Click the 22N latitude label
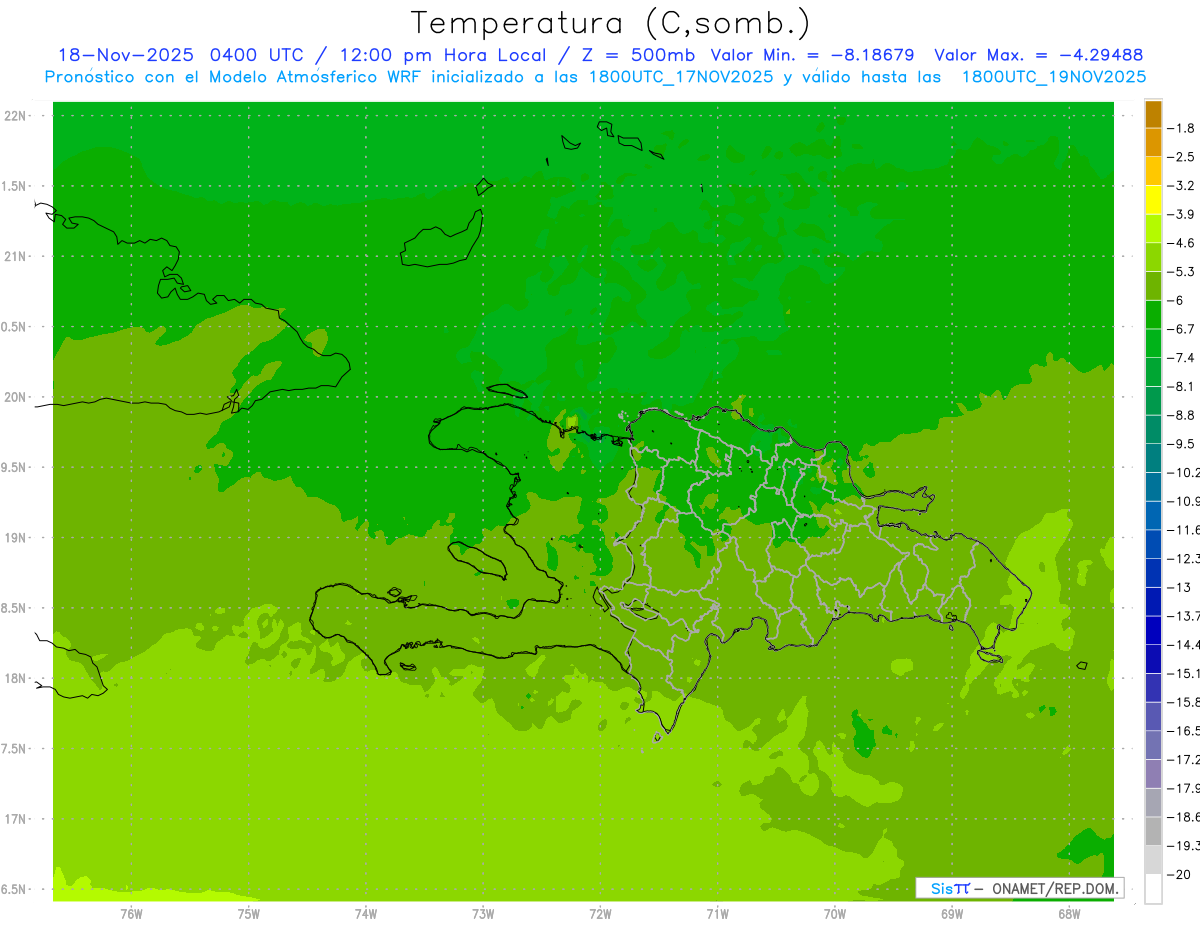This screenshot has width=1200, height=927. pyautogui.click(x=16, y=116)
